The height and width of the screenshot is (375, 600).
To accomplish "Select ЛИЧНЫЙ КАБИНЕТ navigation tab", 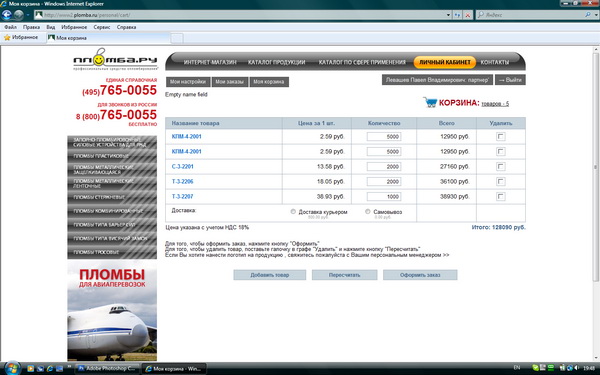I will click(445, 62).
